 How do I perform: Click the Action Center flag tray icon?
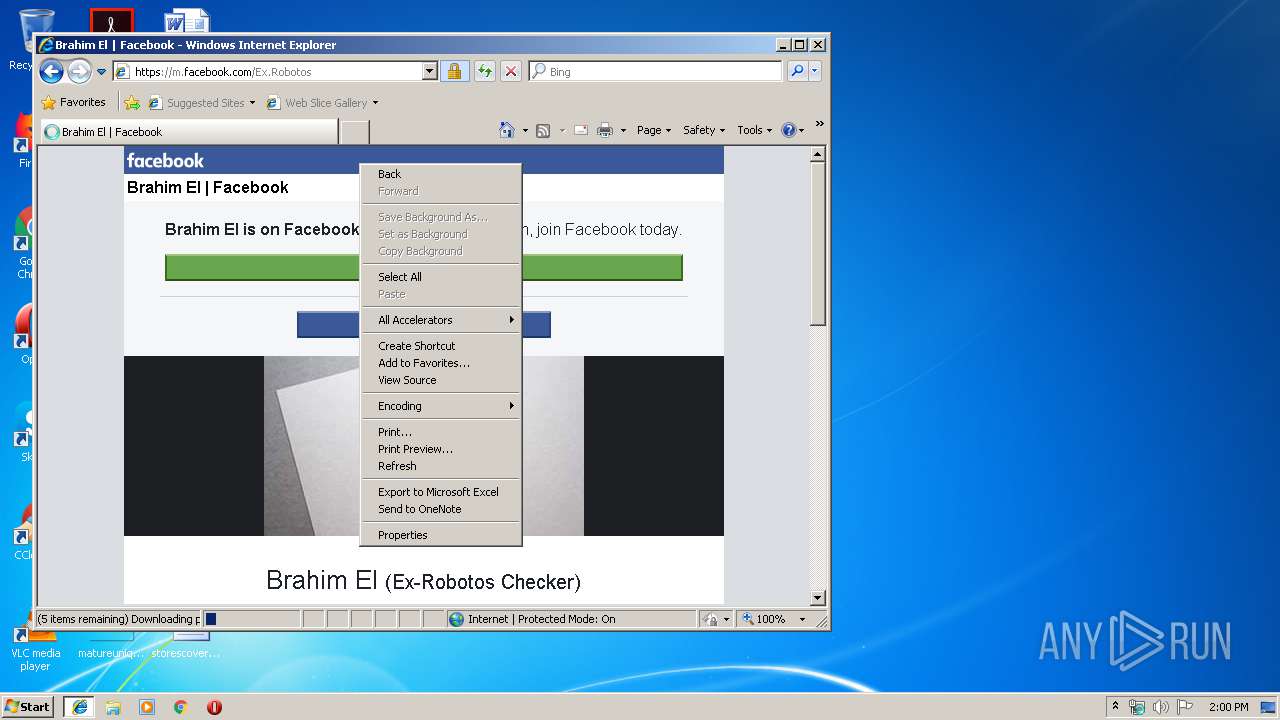pyautogui.click(x=1184, y=707)
